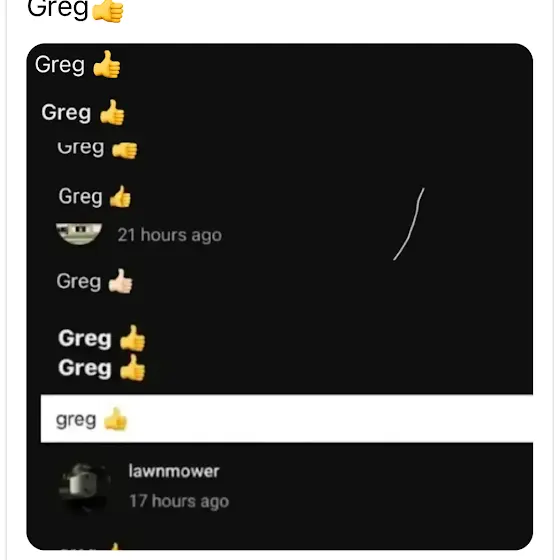Screen dimensions: 560x560
Task: Click the lower thumbs-up in the stacked bold Greg pair
Action: pos(132,368)
